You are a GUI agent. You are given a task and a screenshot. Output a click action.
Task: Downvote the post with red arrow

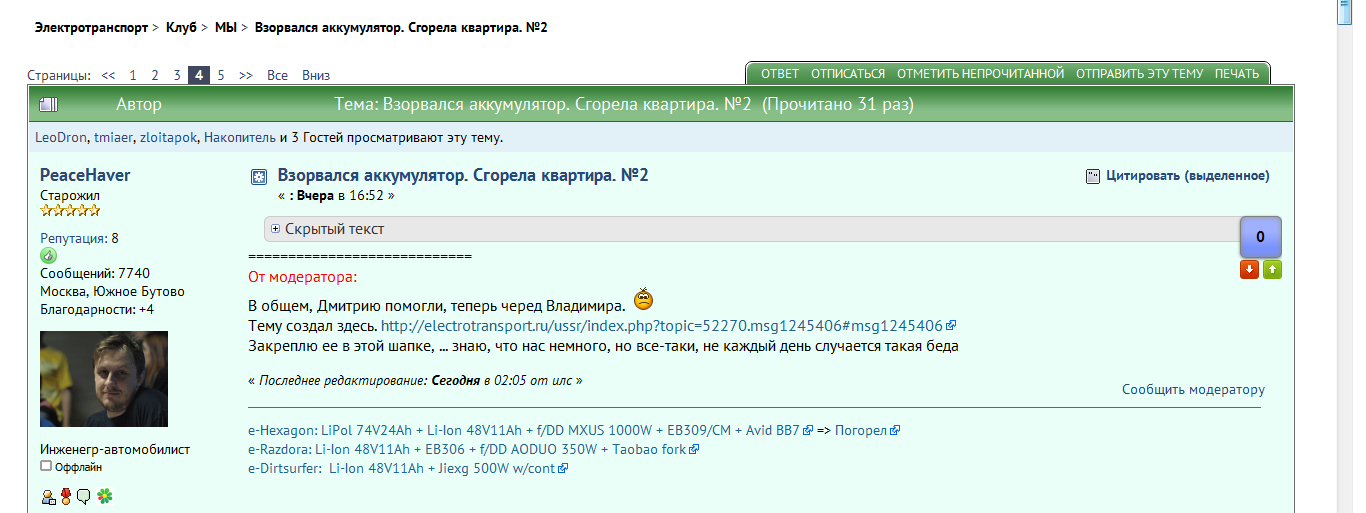1249,269
